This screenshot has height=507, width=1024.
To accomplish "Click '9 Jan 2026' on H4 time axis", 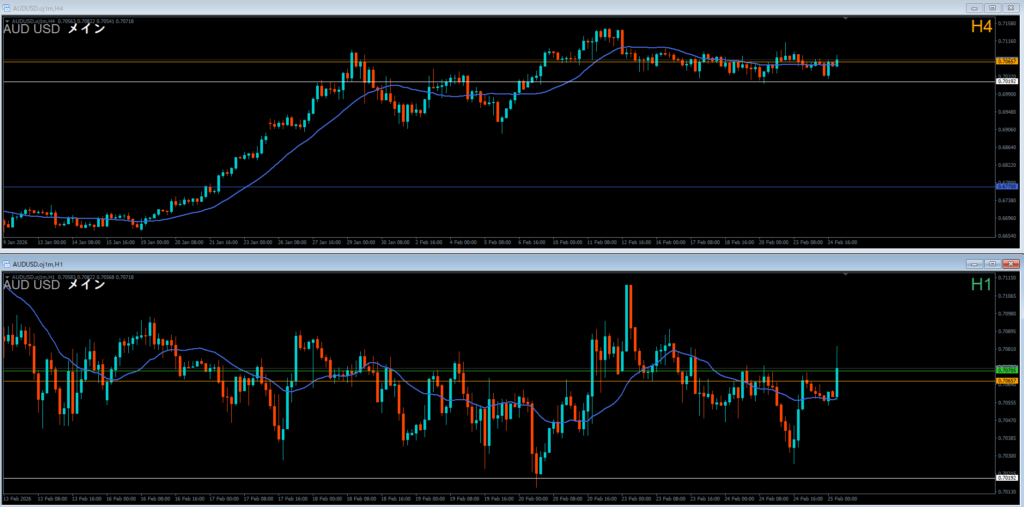I will (13, 242).
